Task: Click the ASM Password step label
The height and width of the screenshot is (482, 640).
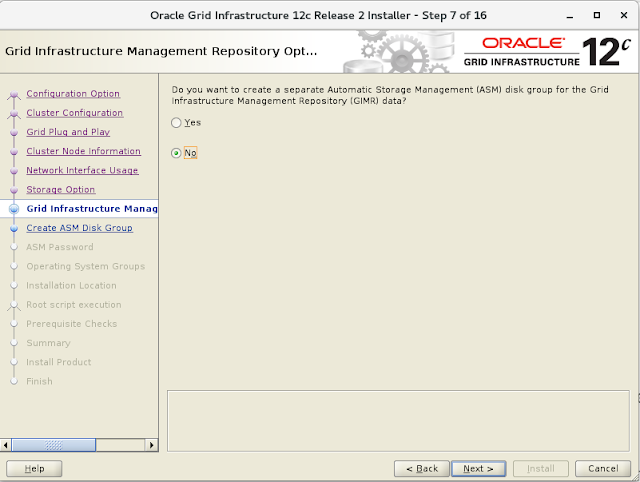Action: click(60, 247)
